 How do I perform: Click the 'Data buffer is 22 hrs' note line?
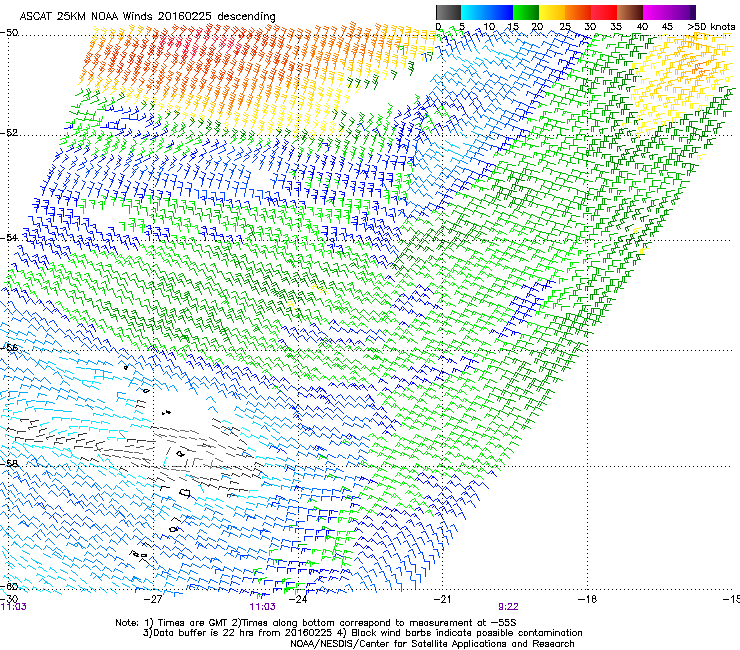coord(362,633)
